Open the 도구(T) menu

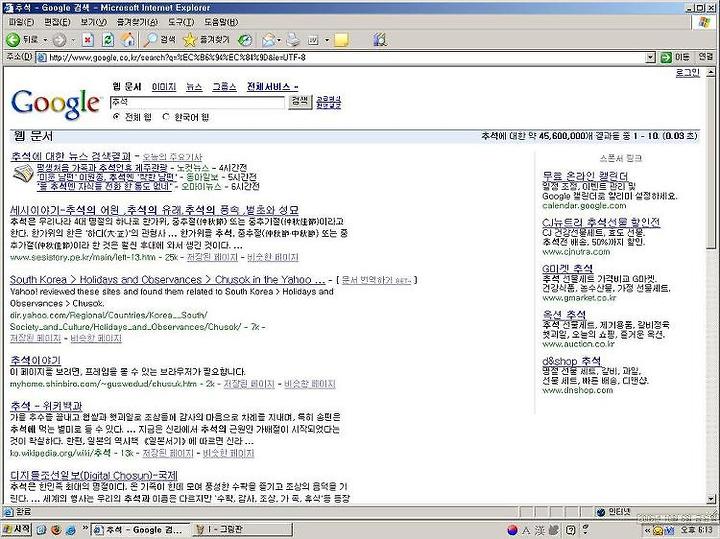tap(180, 22)
